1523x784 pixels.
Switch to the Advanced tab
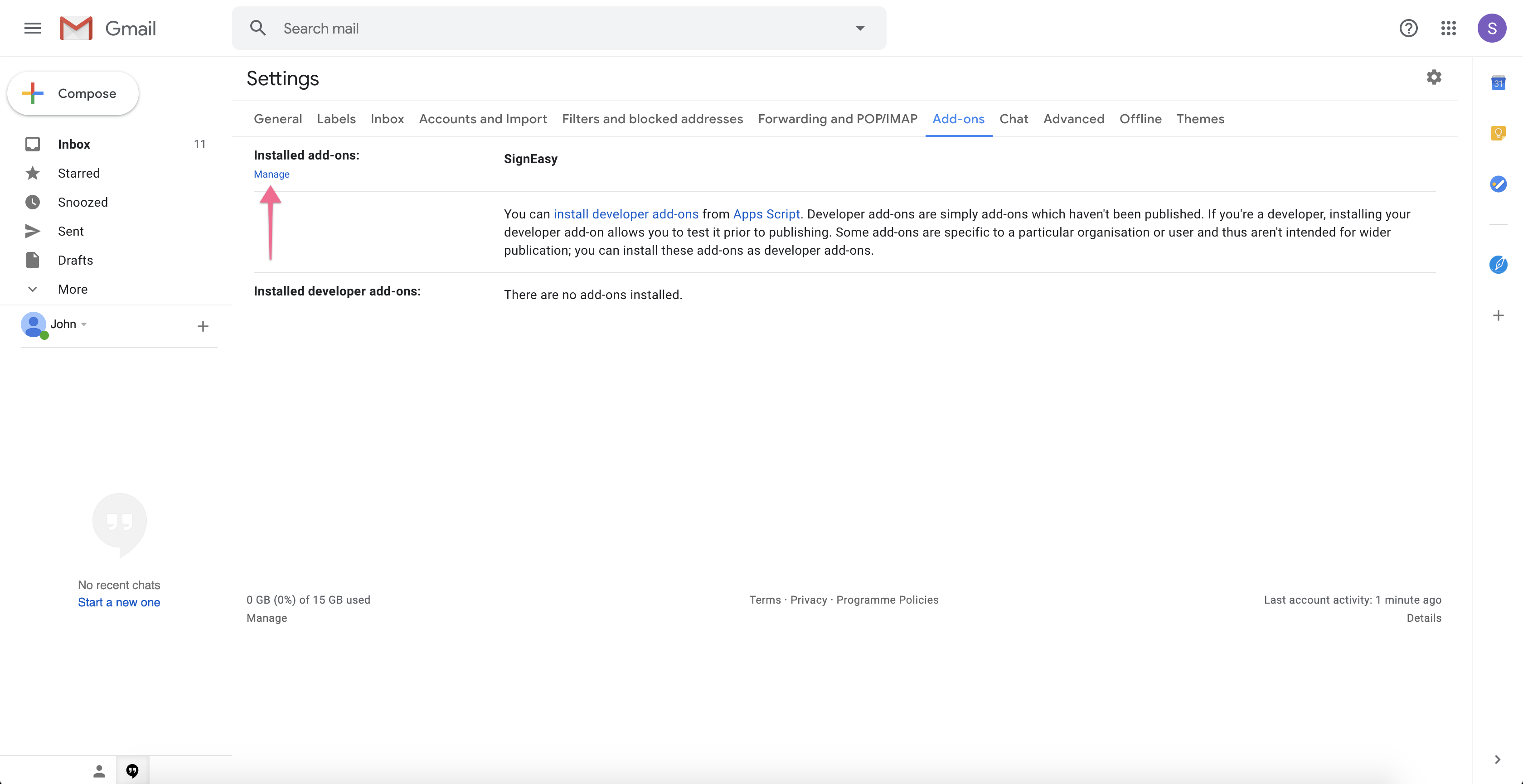(x=1074, y=119)
